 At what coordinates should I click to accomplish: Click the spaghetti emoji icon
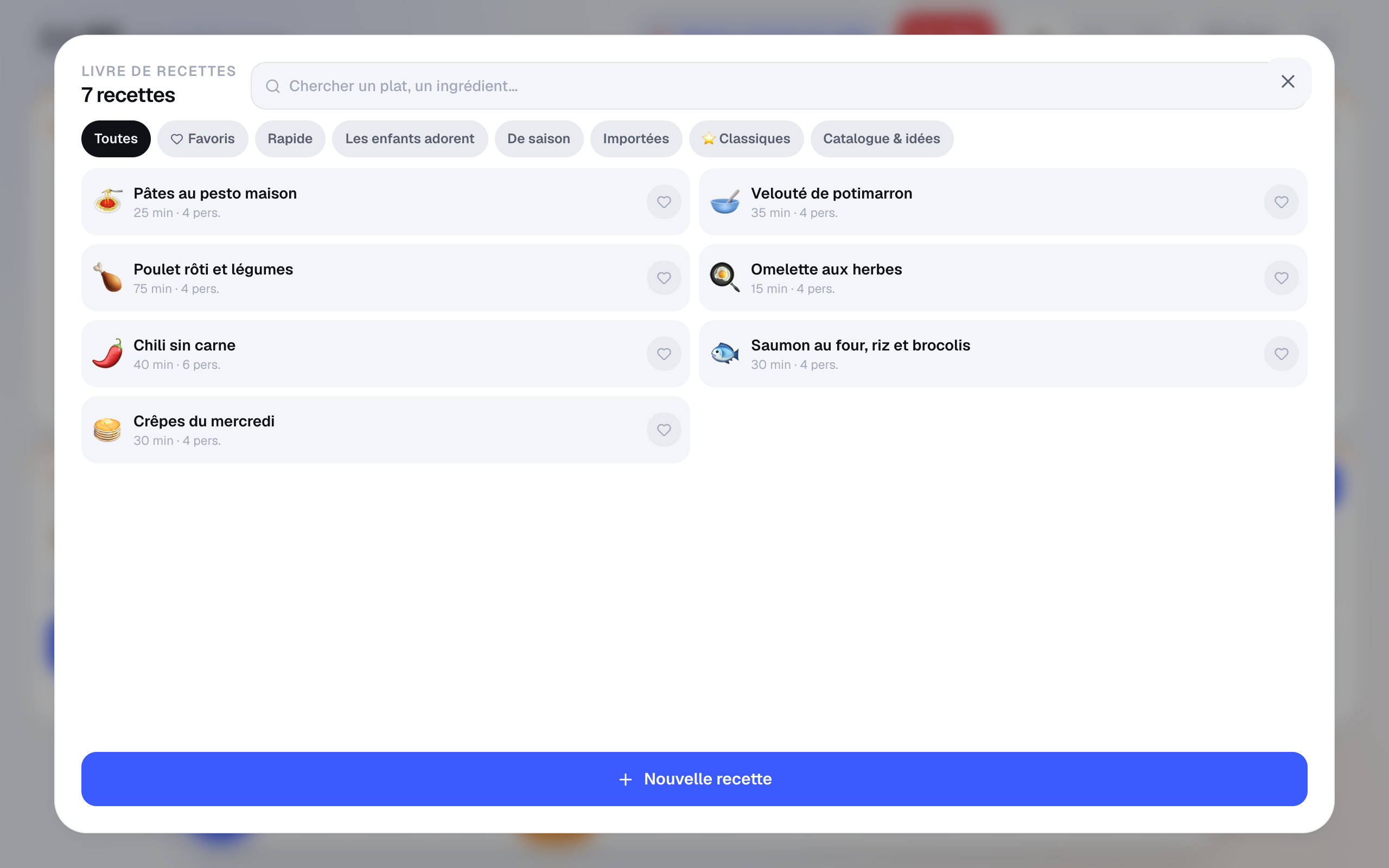pos(108,201)
